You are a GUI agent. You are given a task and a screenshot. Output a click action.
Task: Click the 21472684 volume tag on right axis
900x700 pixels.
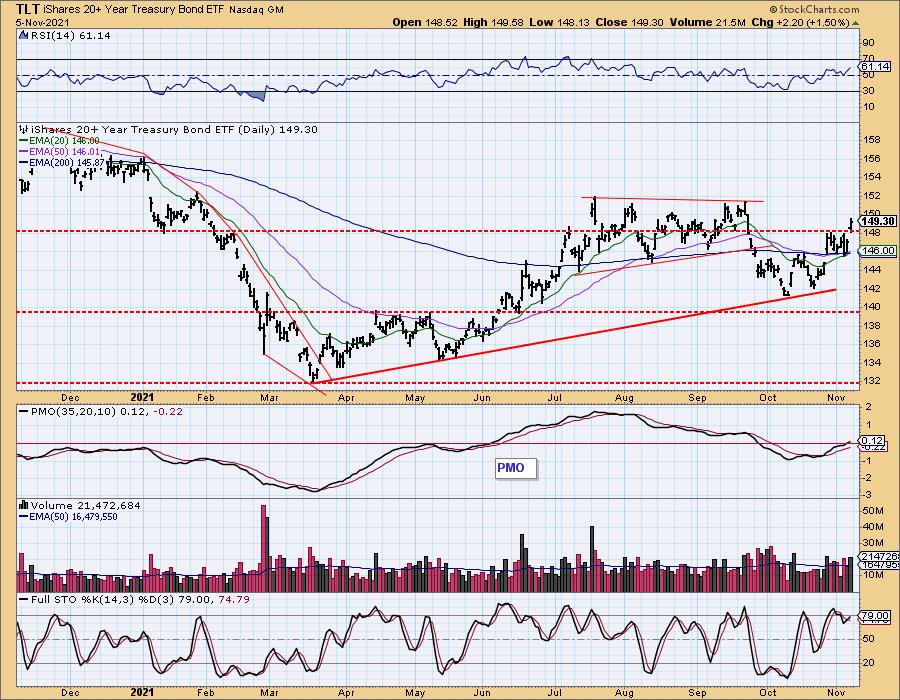coord(880,557)
